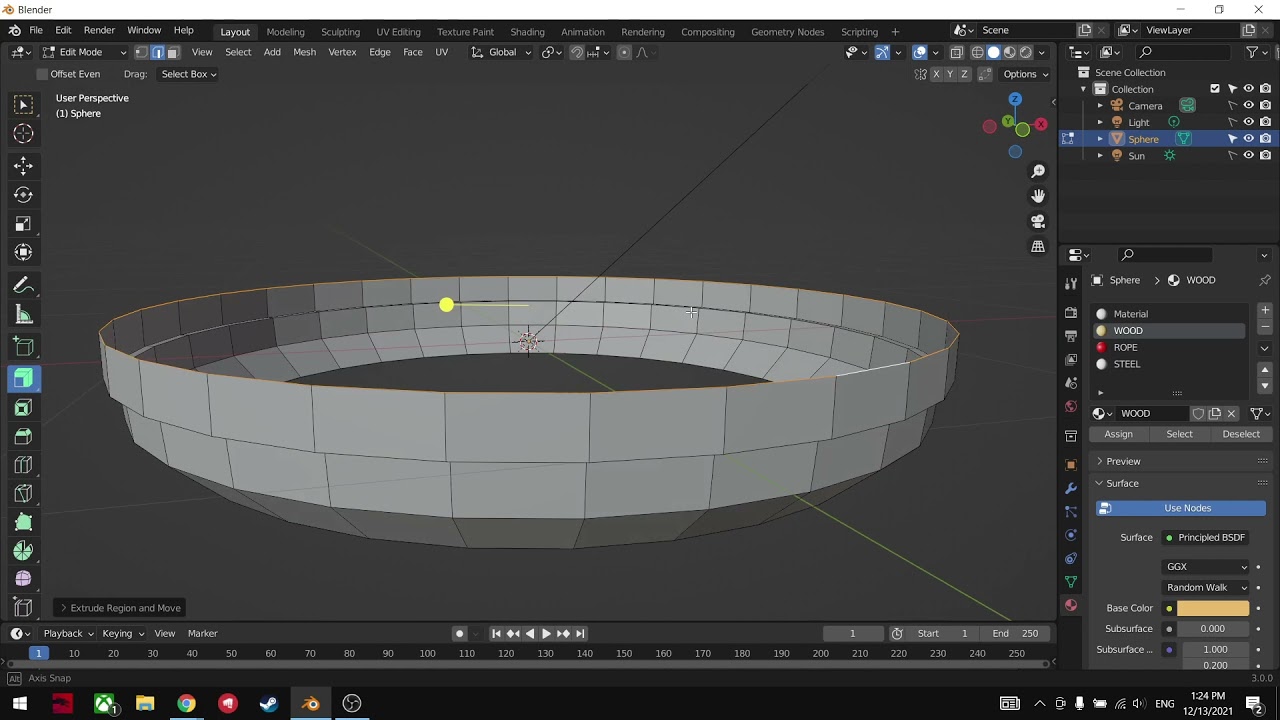Click the Assign material button
1280x720 pixels.
coord(1119,434)
